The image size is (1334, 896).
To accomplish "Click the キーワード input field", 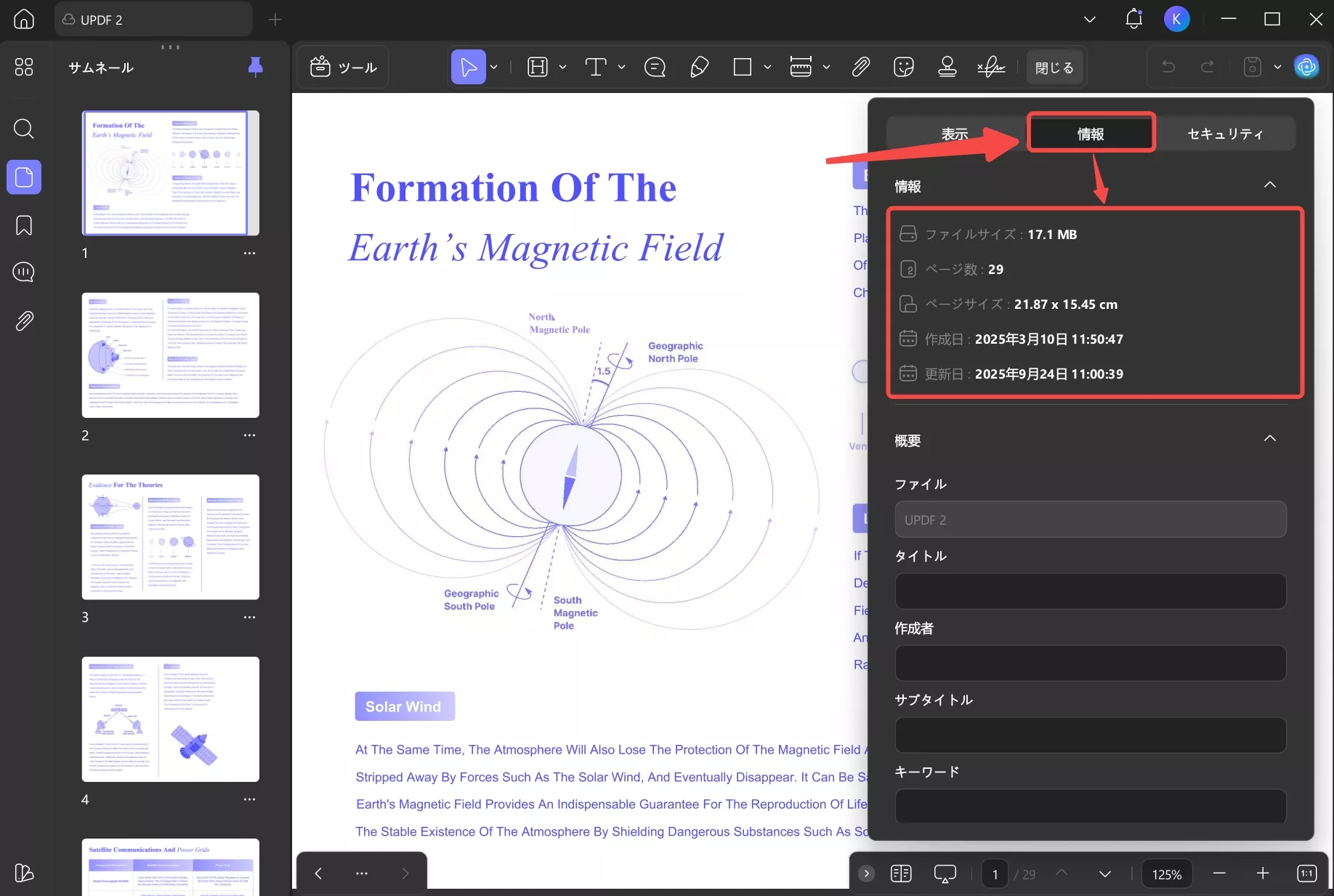I will pos(1091,806).
